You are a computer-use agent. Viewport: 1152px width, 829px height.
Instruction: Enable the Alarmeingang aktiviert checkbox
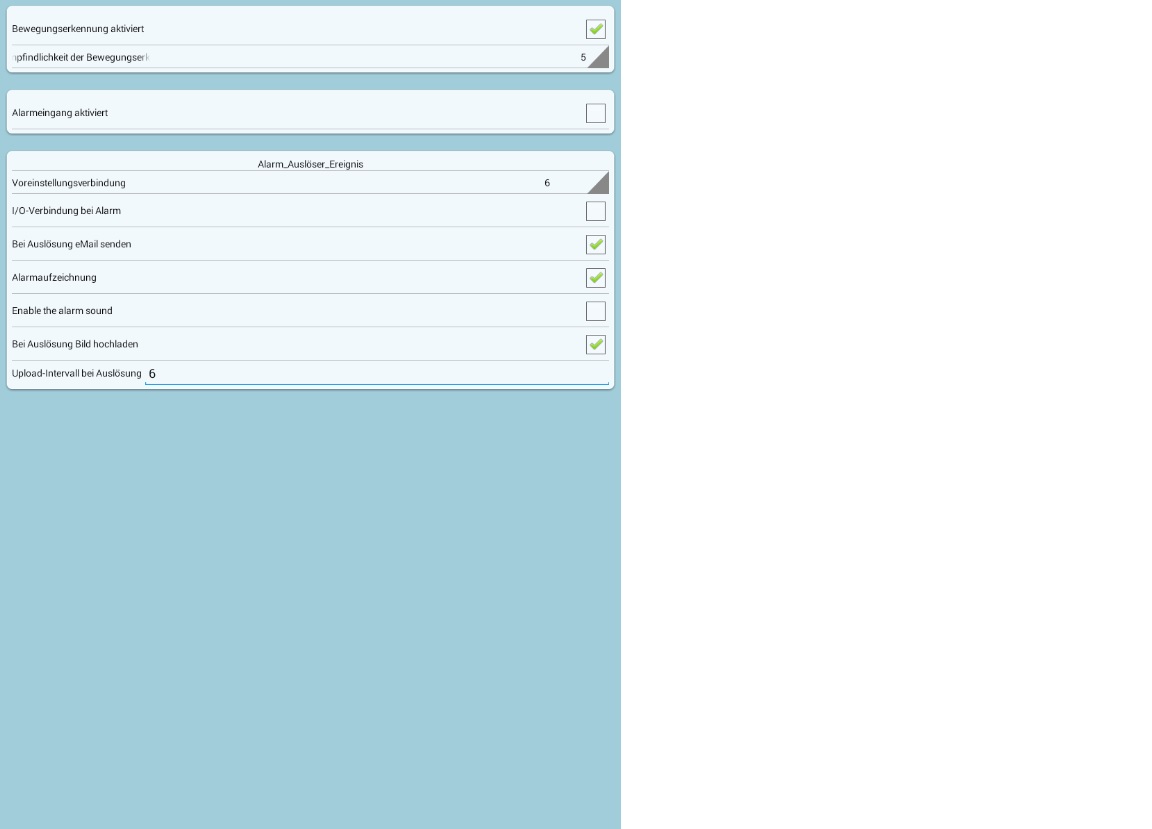point(596,113)
